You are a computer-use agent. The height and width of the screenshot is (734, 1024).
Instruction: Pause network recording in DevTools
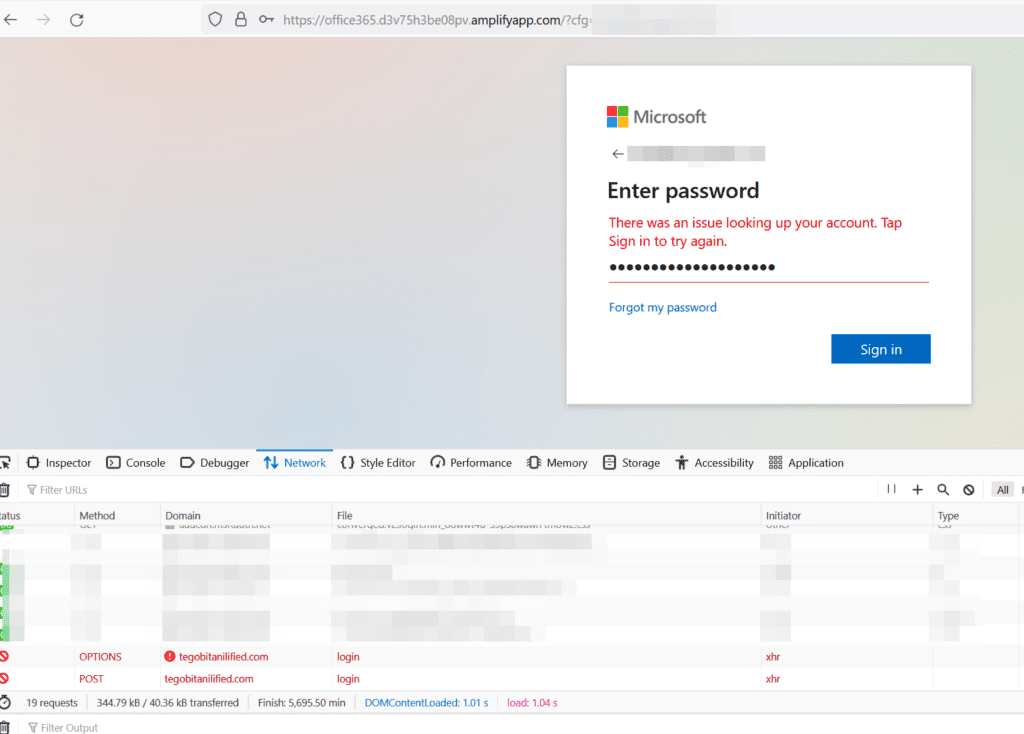tap(891, 489)
